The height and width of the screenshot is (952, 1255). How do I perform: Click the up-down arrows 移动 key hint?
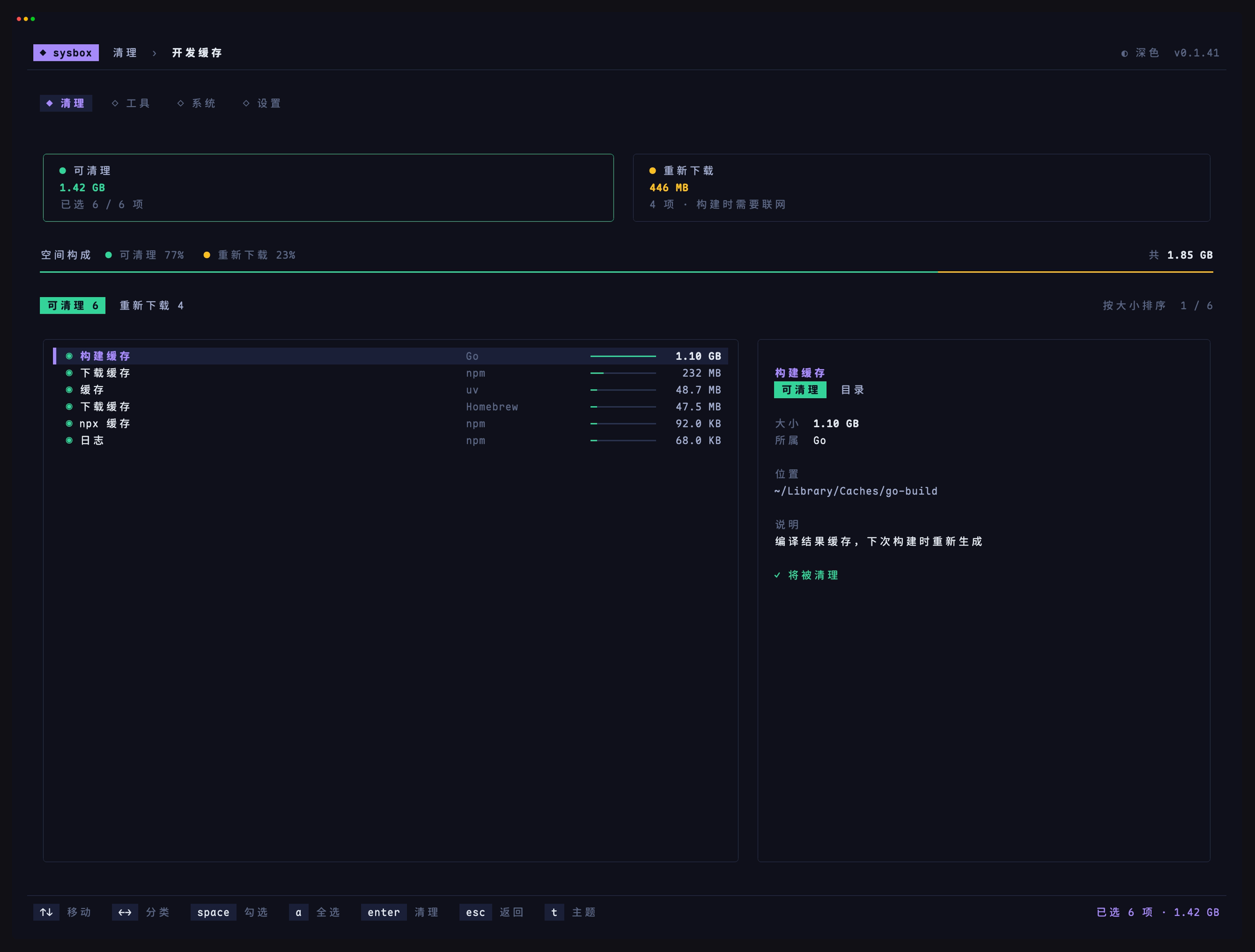click(62, 912)
